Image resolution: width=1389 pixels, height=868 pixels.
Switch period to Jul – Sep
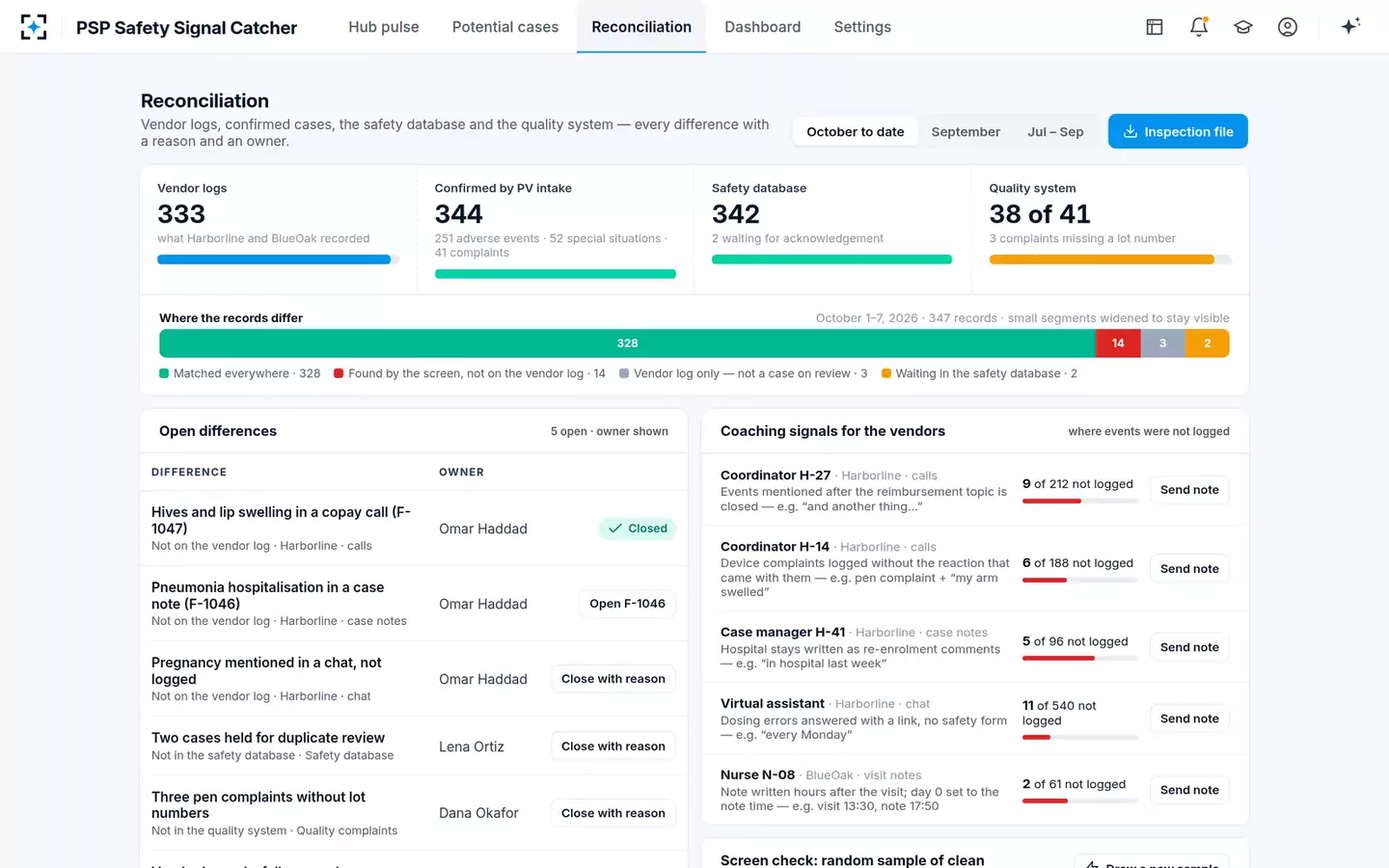(x=1055, y=132)
